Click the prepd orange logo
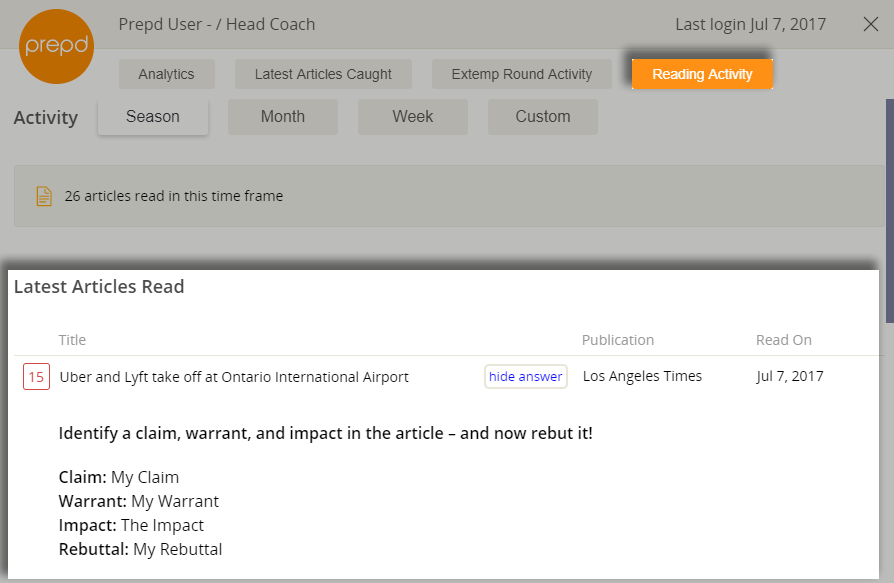This screenshot has height=583, width=894. click(56, 47)
